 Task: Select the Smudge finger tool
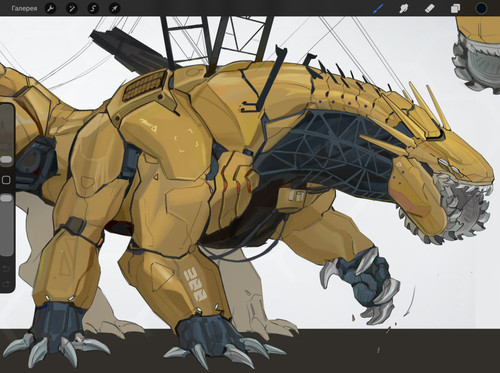tap(404, 8)
